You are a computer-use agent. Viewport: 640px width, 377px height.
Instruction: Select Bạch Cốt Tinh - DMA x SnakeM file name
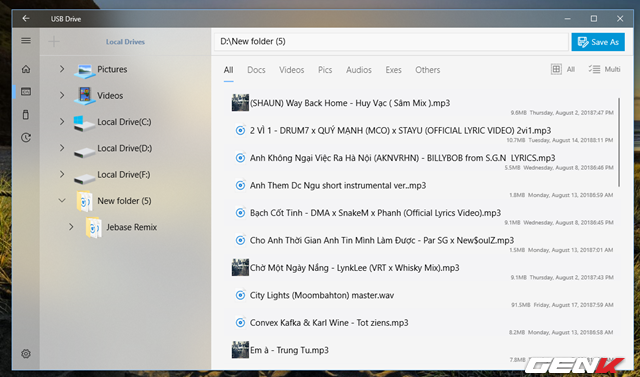click(375, 213)
